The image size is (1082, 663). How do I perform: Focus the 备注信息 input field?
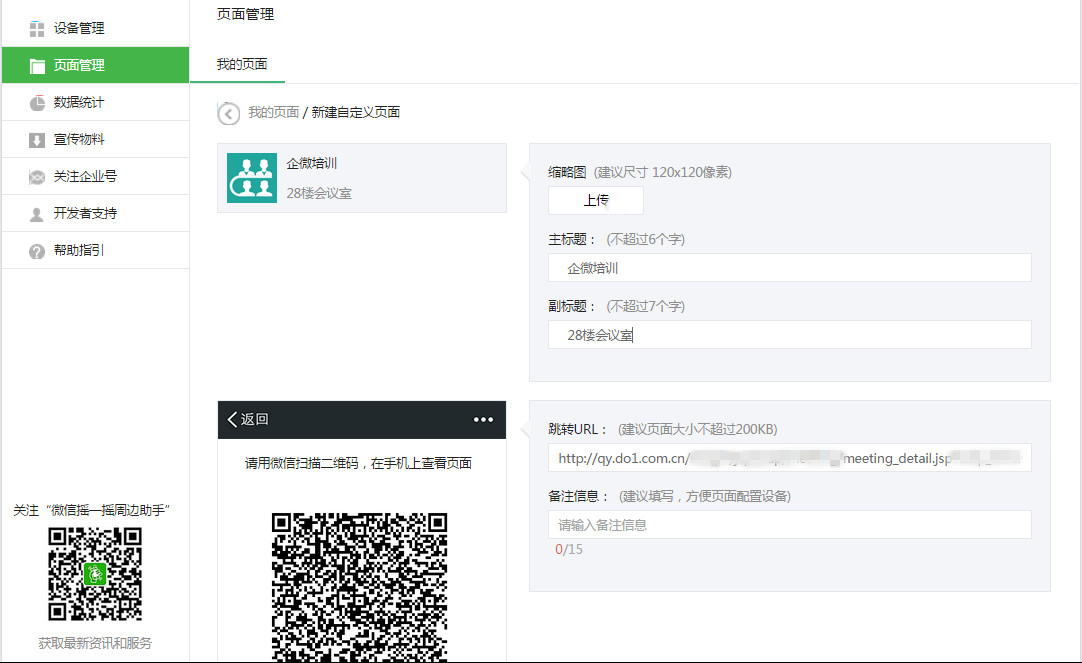(x=790, y=524)
